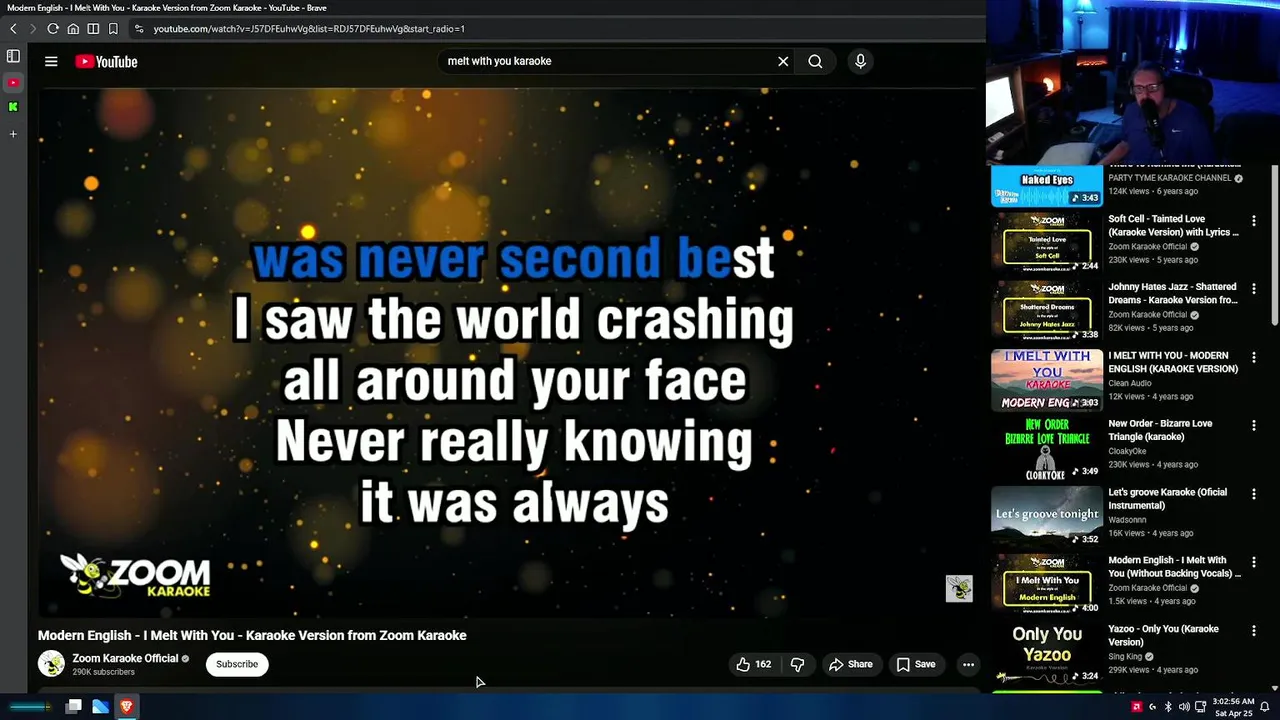Viewport: 1280px width, 720px height.
Task: Open more actions menu under video
Action: (x=968, y=664)
